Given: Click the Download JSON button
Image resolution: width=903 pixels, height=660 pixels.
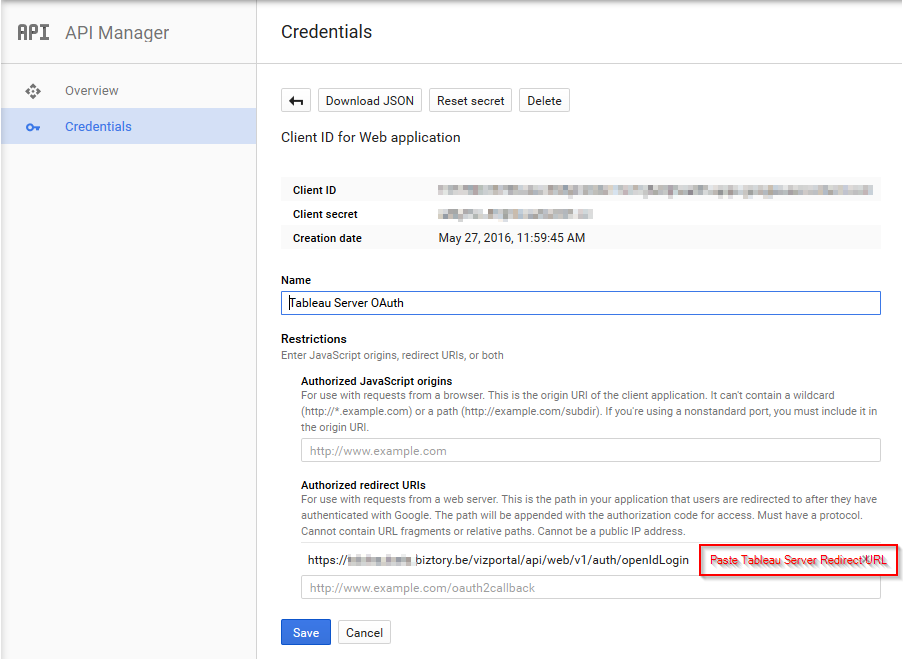Looking at the screenshot, I should (x=370, y=101).
